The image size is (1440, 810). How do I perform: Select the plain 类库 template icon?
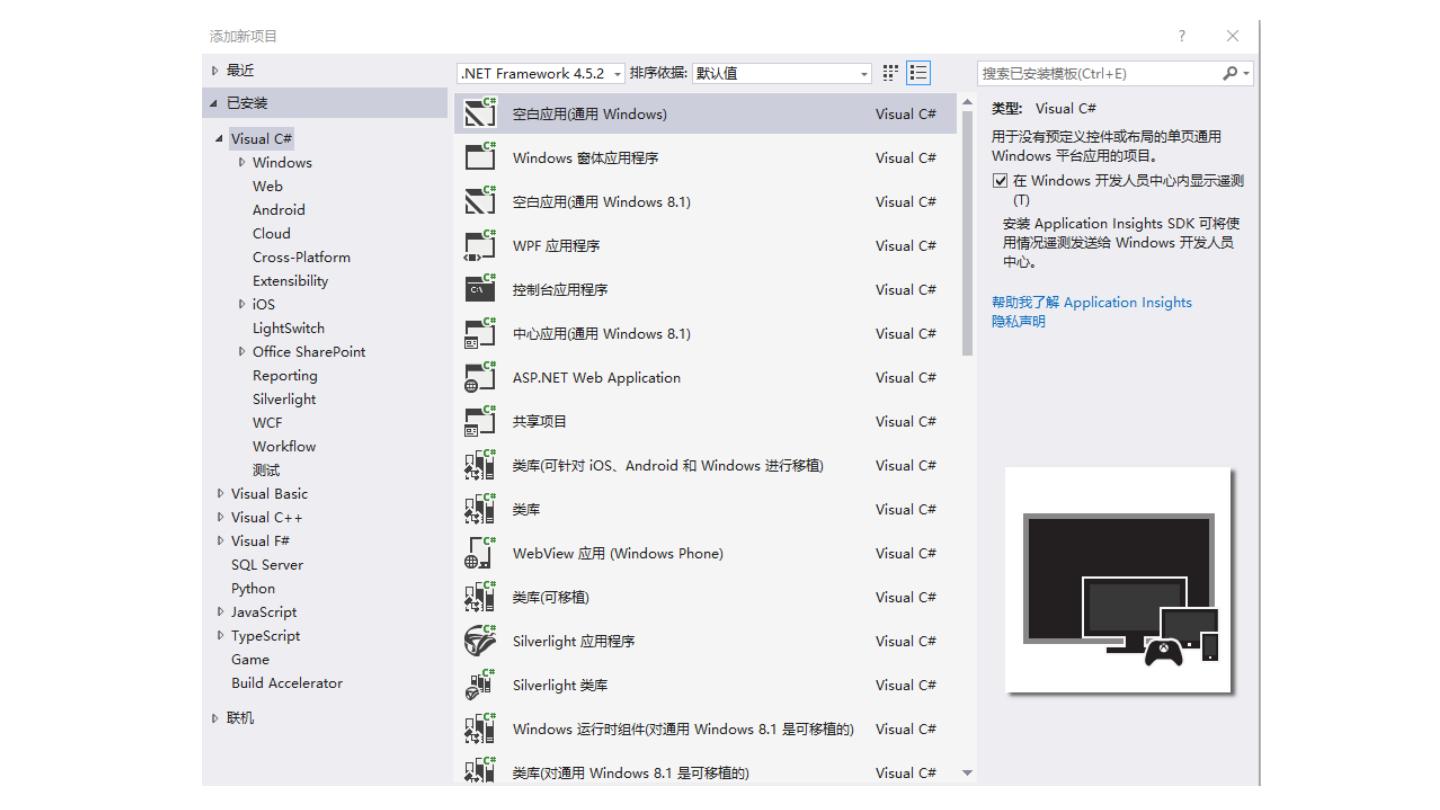pyautogui.click(x=482, y=509)
